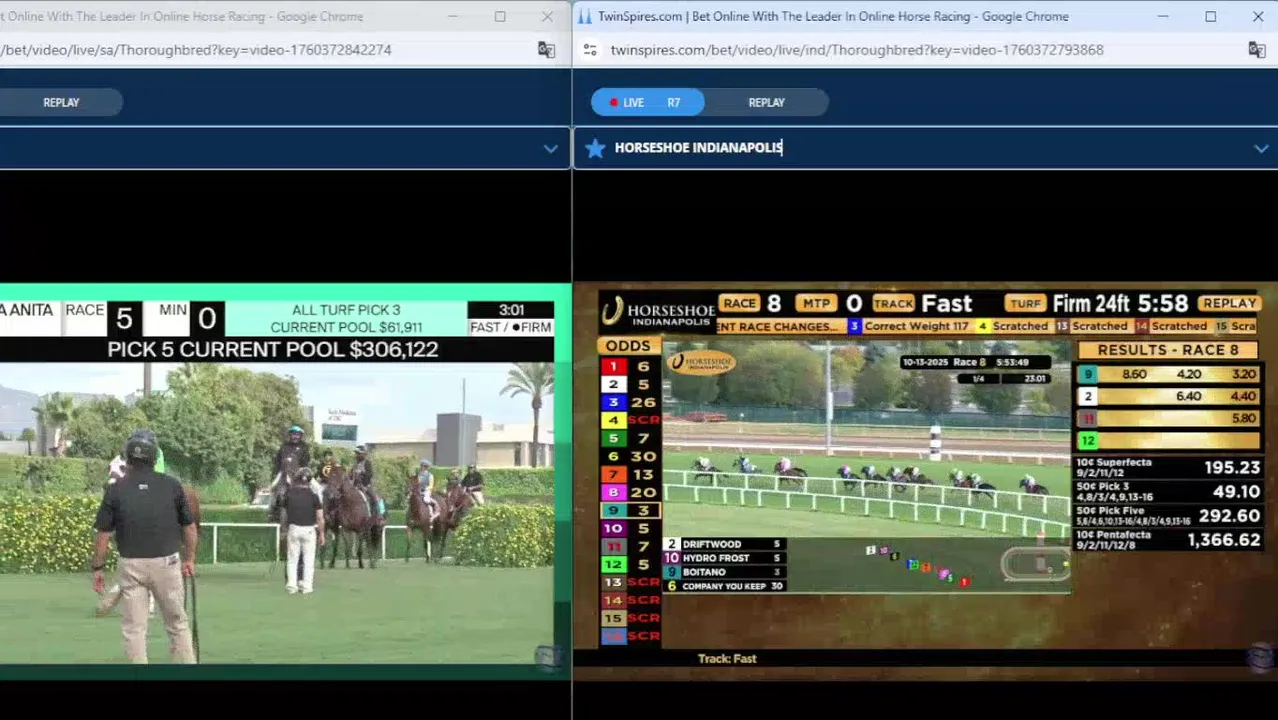Click the Santa Anita paddock video feed
The image size is (1278, 720).
pyautogui.click(x=277, y=513)
